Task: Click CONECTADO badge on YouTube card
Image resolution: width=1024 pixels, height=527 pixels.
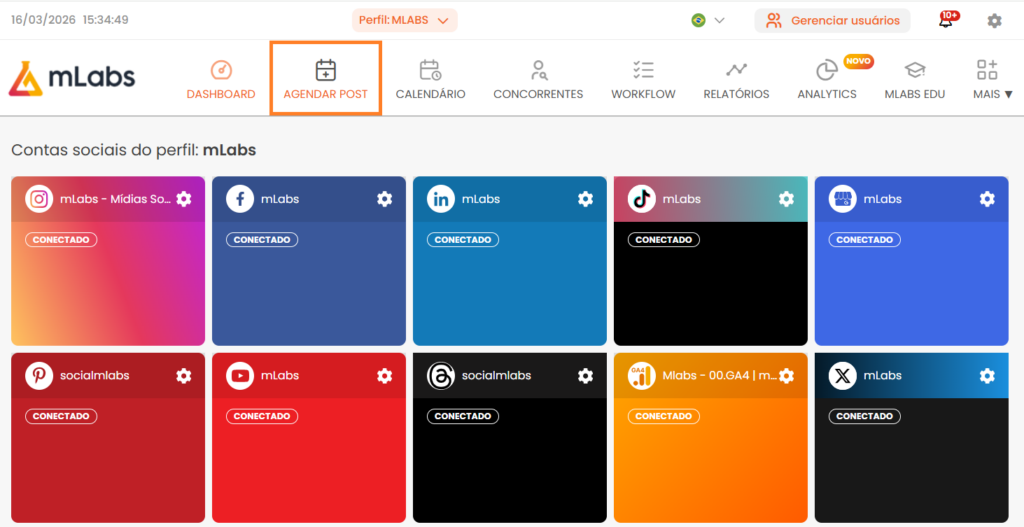Action: [262, 416]
